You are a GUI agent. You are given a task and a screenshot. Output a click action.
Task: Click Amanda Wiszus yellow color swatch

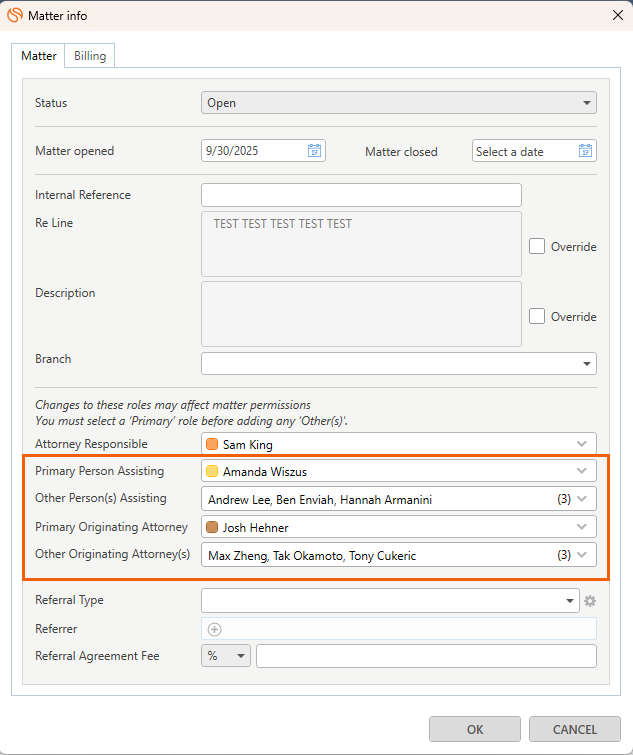(212, 472)
